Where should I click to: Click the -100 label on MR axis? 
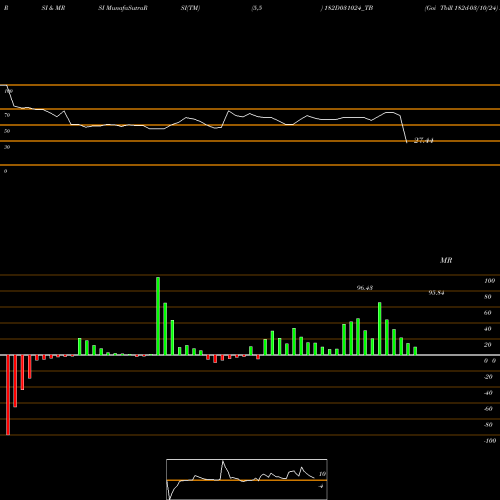click(x=490, y=441)
